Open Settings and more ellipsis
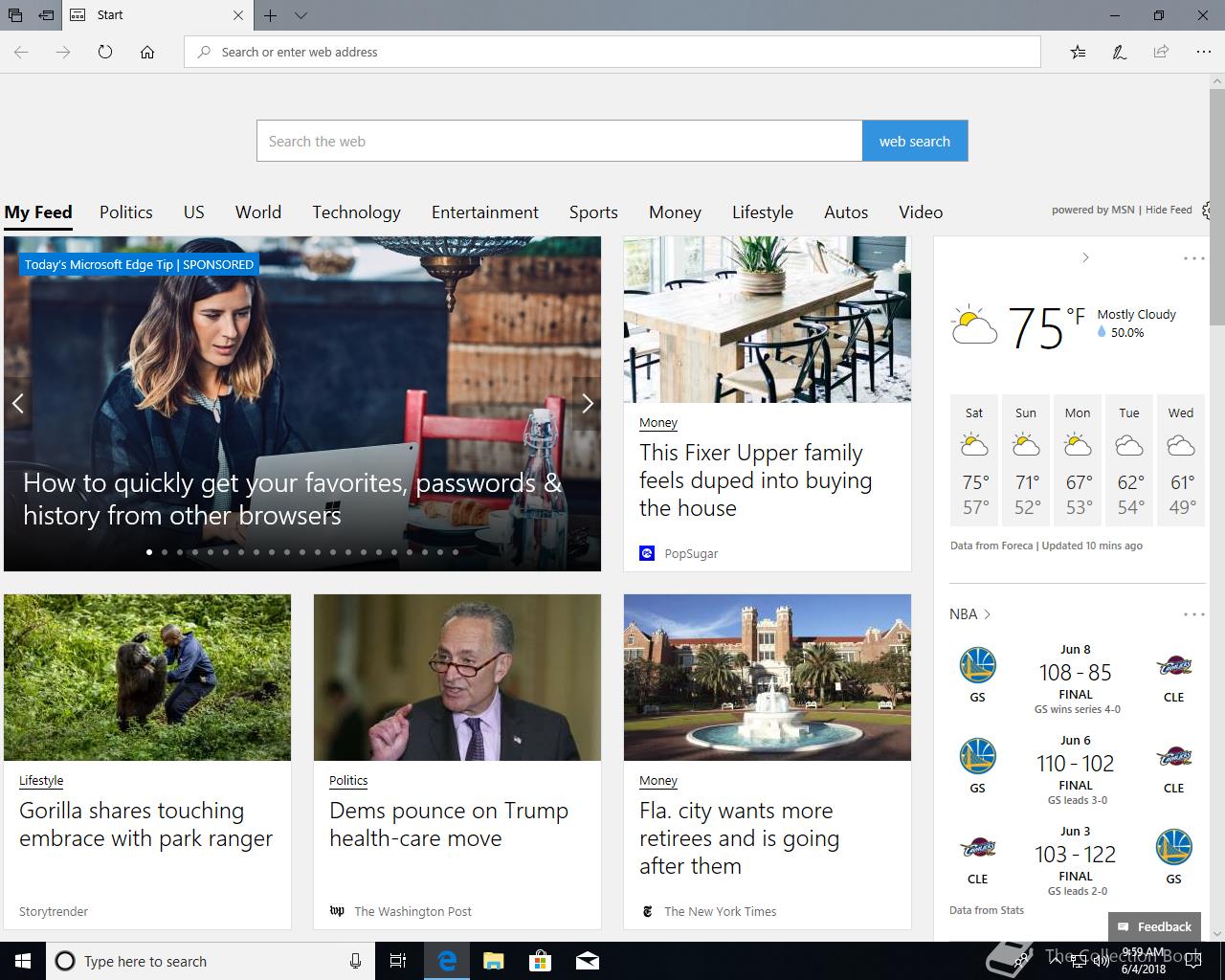 pyautogui.click(x=1203, y=52)
